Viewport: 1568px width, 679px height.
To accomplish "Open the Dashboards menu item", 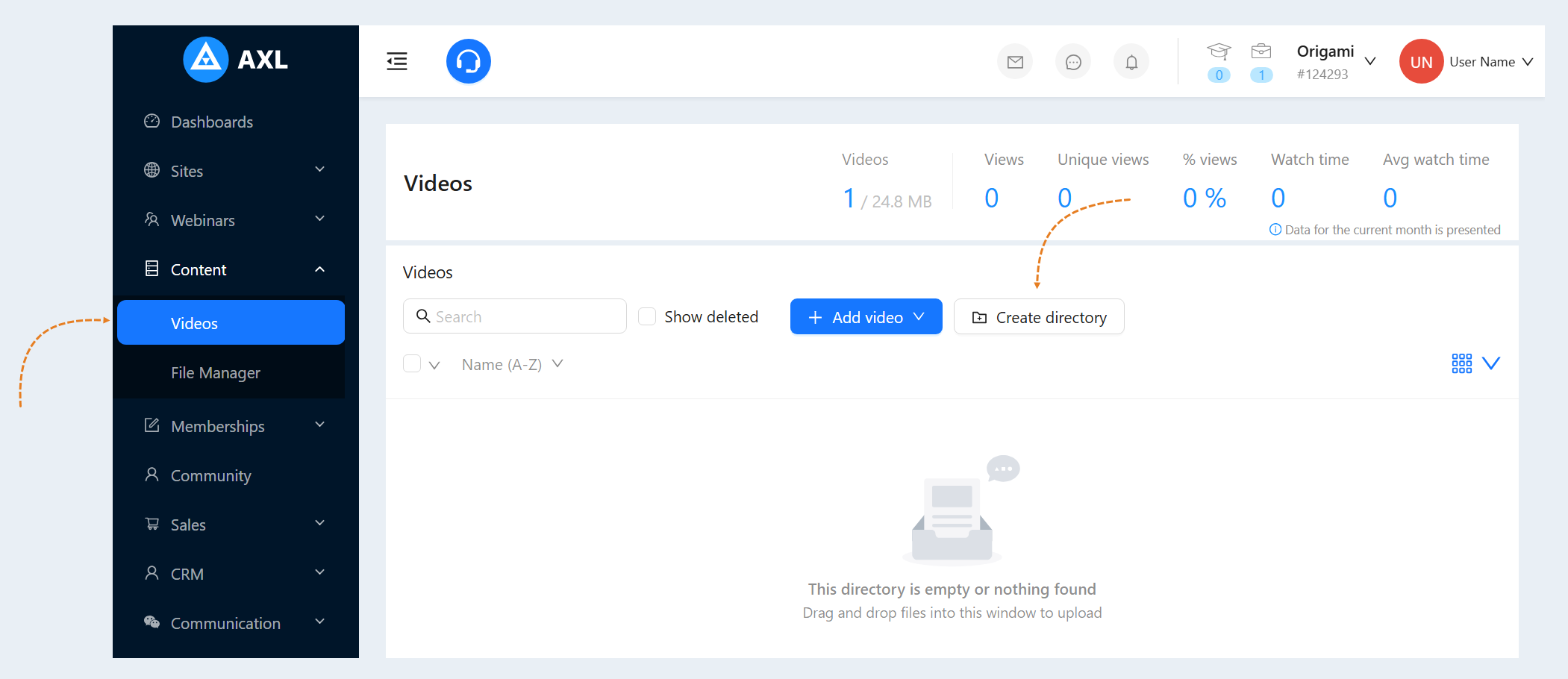I will [x=231, y=122].
